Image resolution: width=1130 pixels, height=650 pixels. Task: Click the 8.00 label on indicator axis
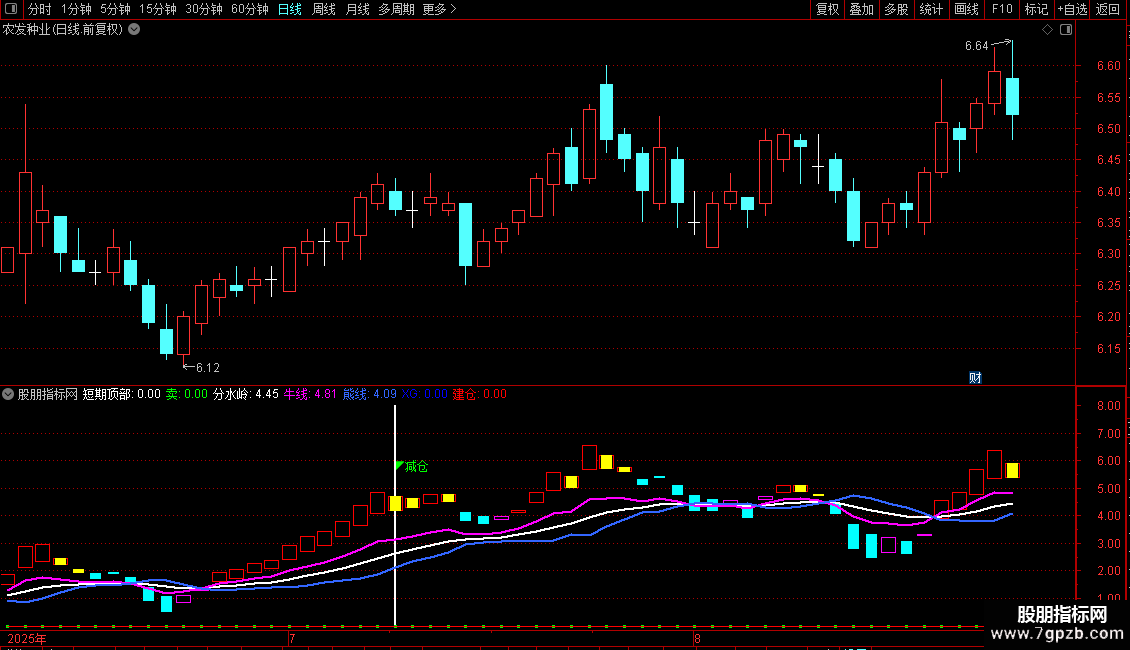point(1108,406)
